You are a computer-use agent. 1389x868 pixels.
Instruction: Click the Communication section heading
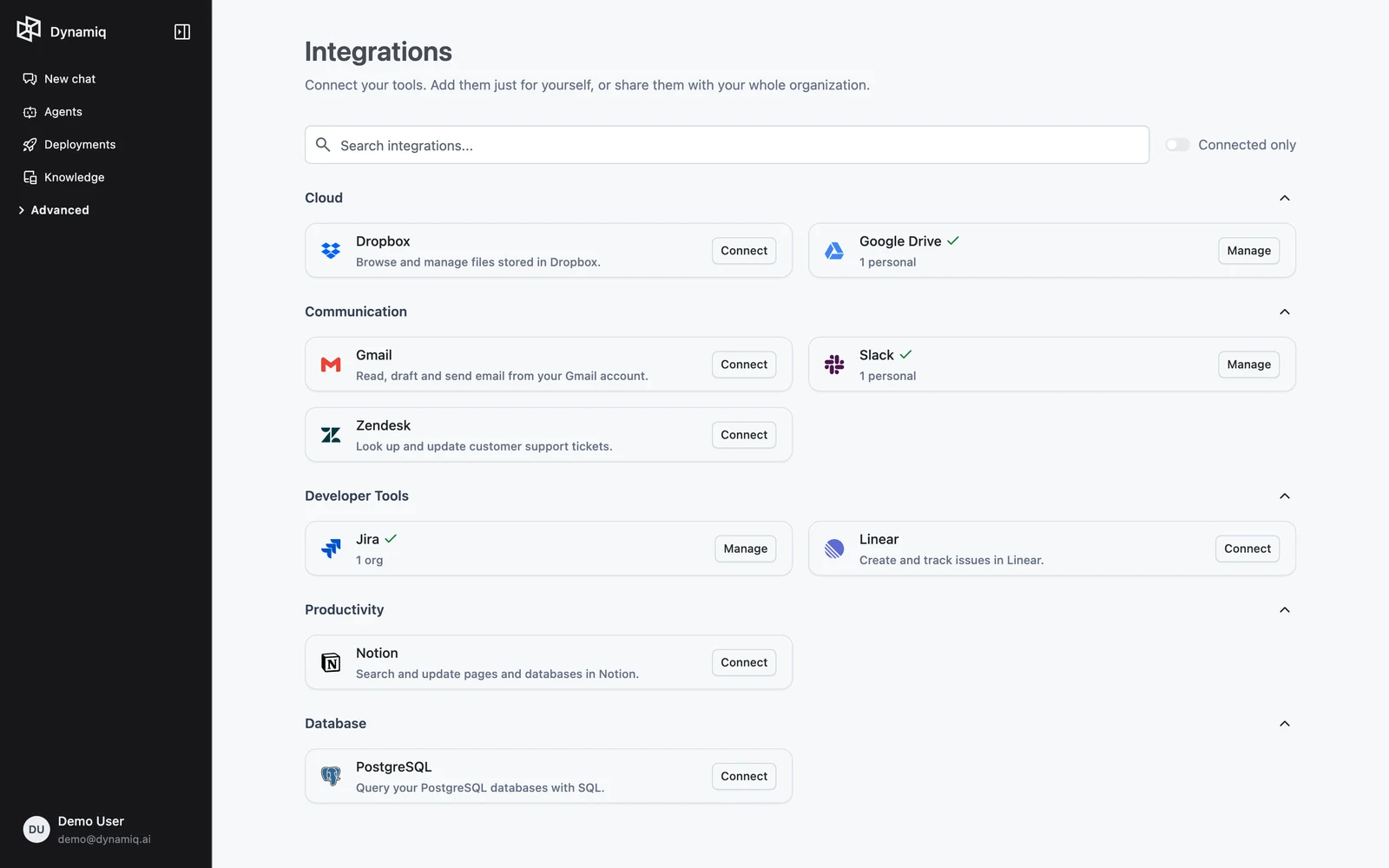pos(356,312)
